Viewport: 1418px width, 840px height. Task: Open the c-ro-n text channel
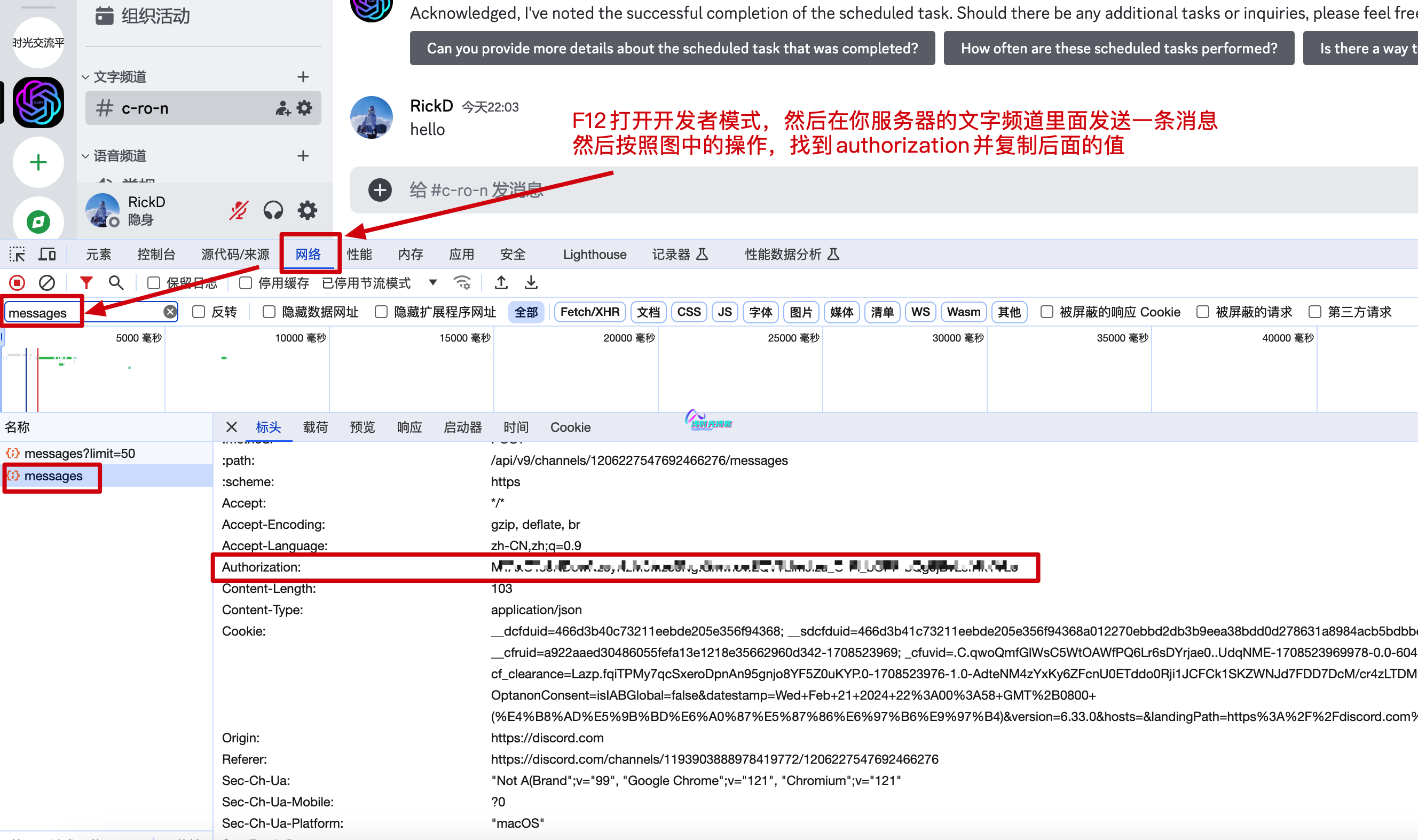point(203,108)
